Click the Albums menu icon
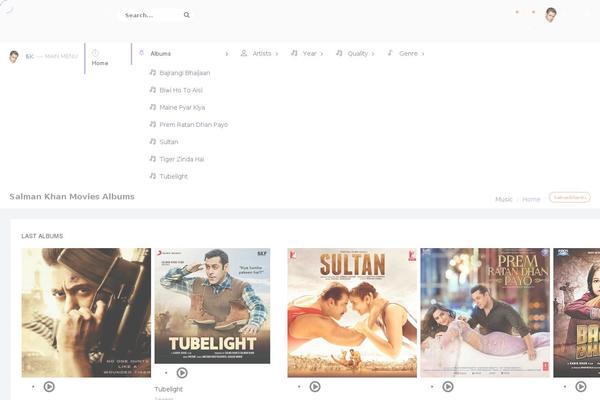The image size is (600, 400). pyautogui.click(x=142, y=53)
